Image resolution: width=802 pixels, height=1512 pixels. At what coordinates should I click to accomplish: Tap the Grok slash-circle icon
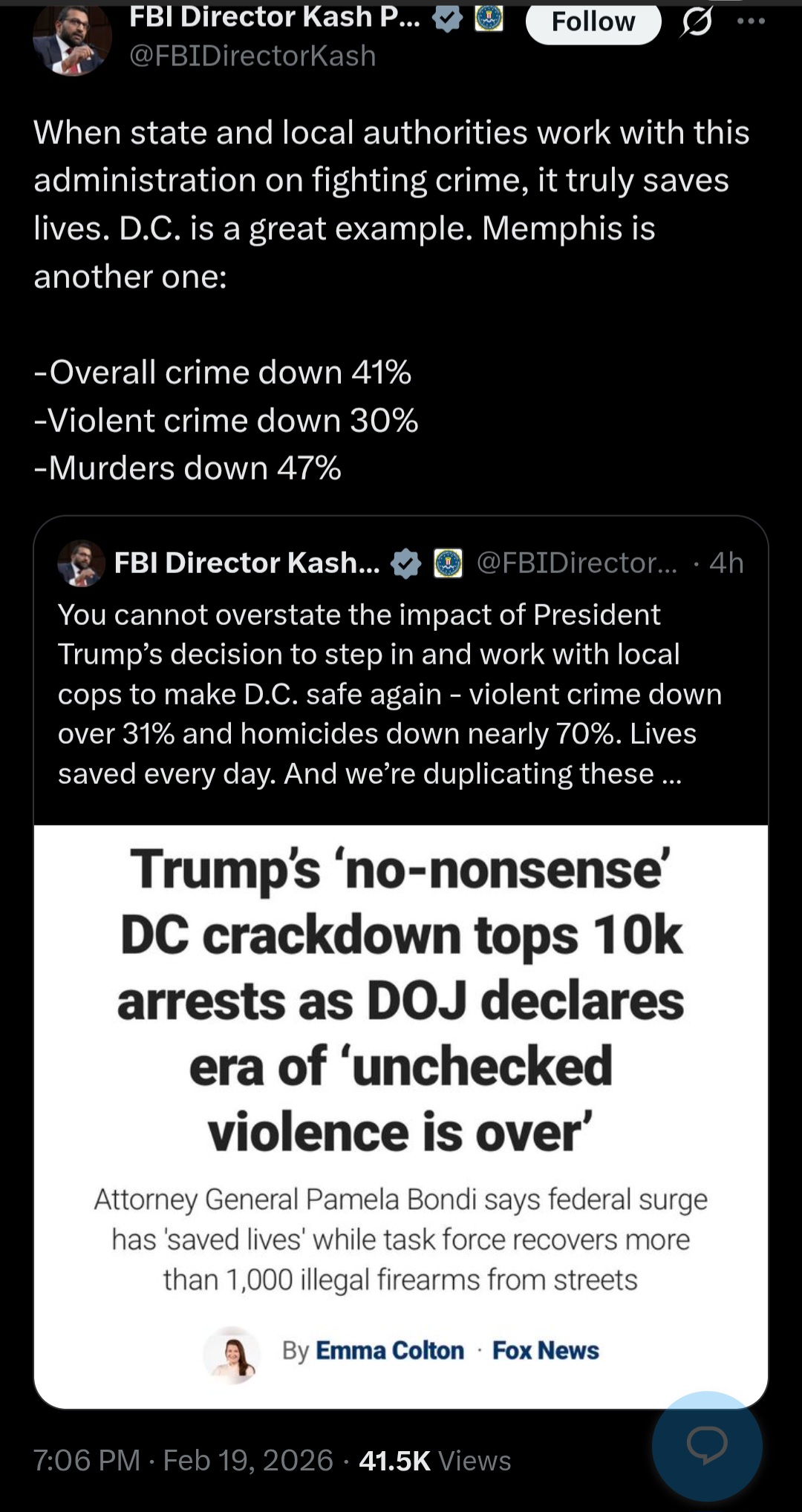(x=696, y=22)
